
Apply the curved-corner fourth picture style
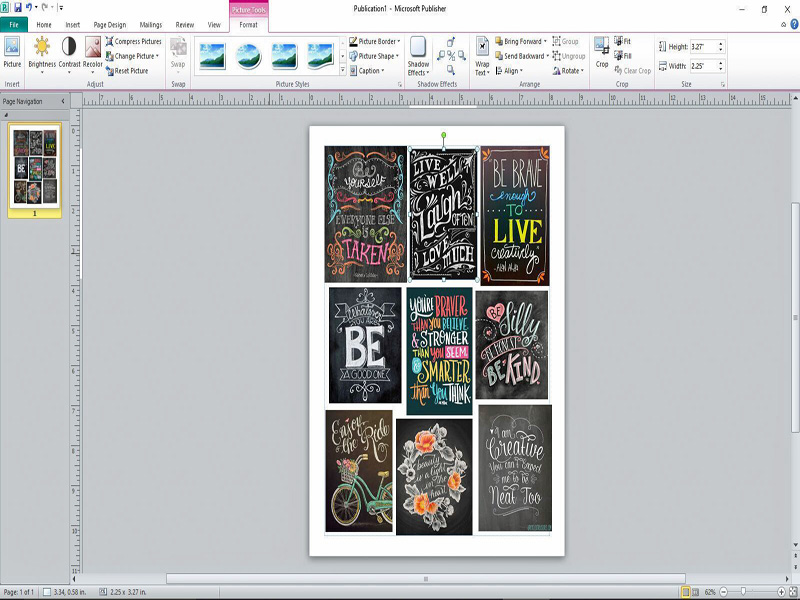pyautogui.click(x=320, y=56)
